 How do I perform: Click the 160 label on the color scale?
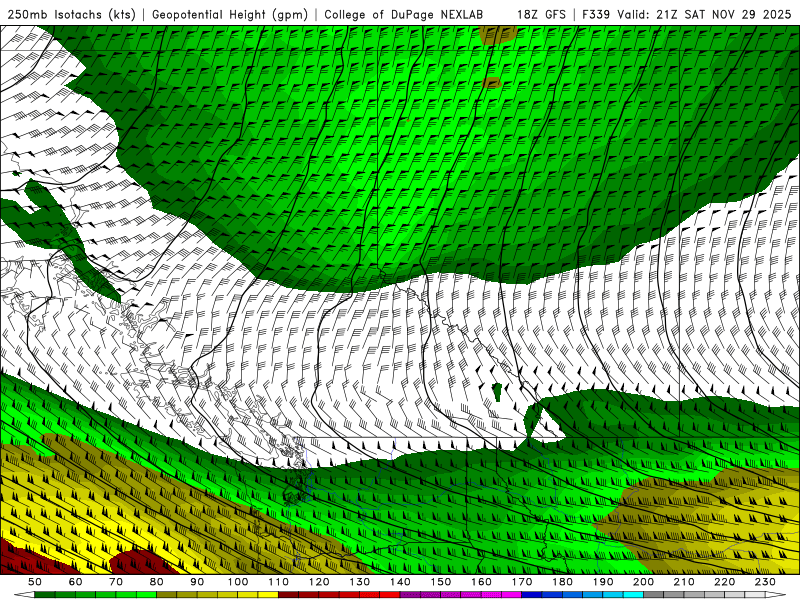481,582
